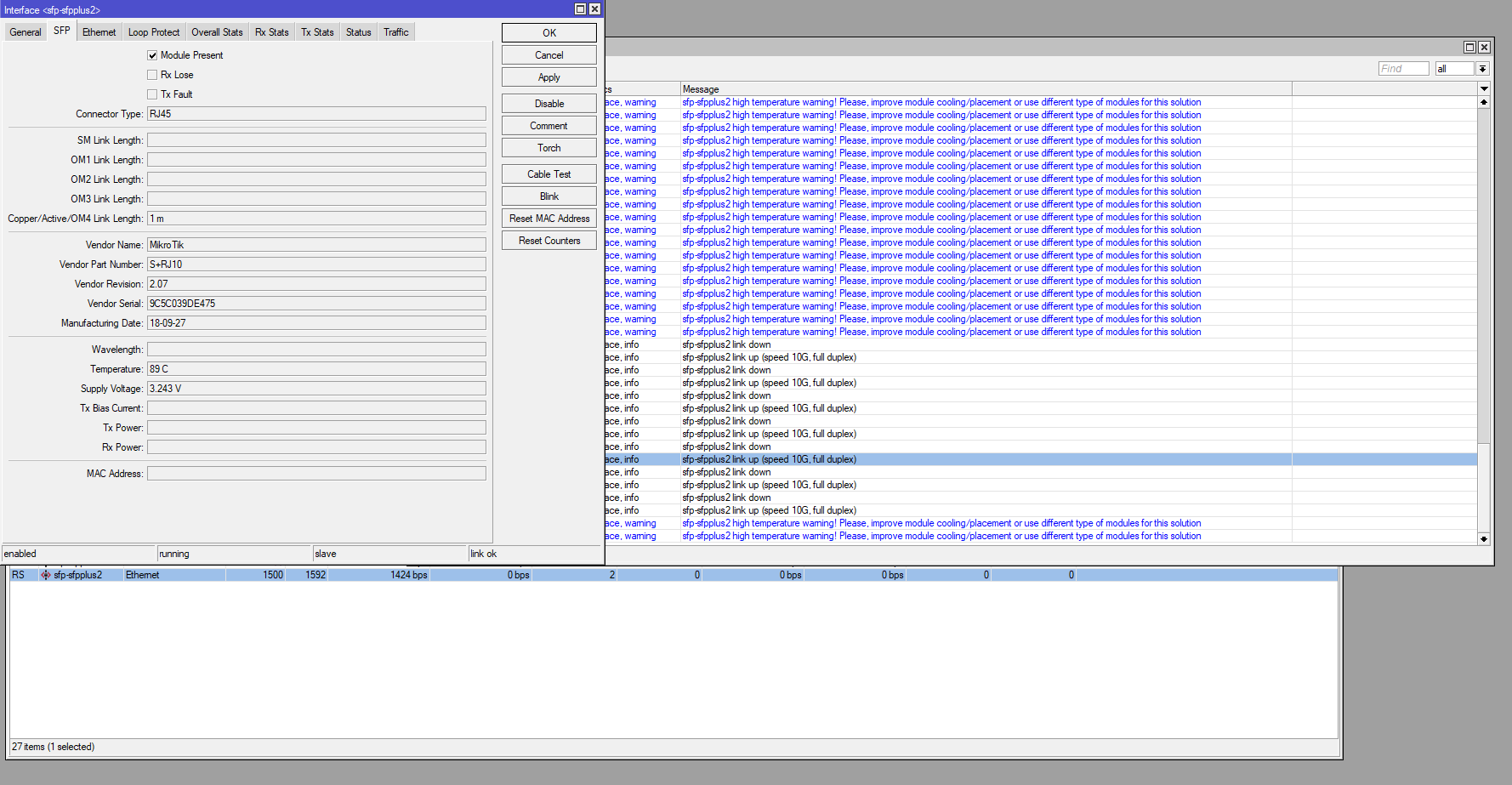The image size is (1512, 785).
Task: Click the Reset Counters button
Action: pyautogui.click(x=549, y=241)
